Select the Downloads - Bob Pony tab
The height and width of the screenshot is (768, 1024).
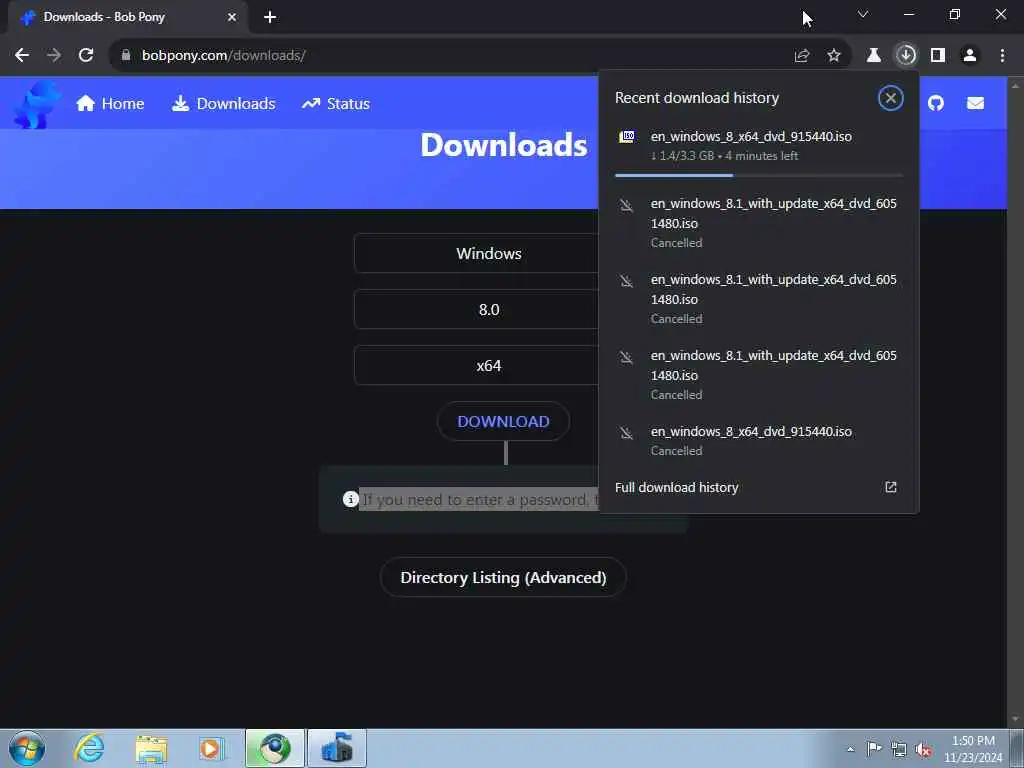tap(127, 17)
